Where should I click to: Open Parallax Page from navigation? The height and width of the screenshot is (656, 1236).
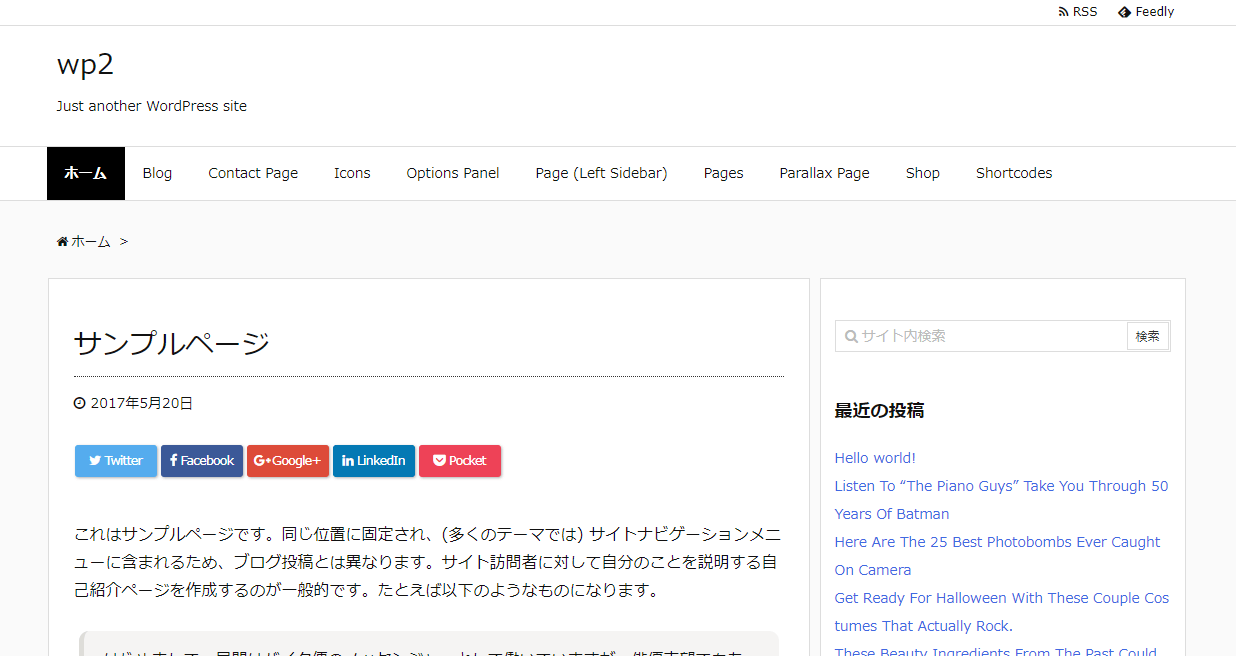click(824, 173)
